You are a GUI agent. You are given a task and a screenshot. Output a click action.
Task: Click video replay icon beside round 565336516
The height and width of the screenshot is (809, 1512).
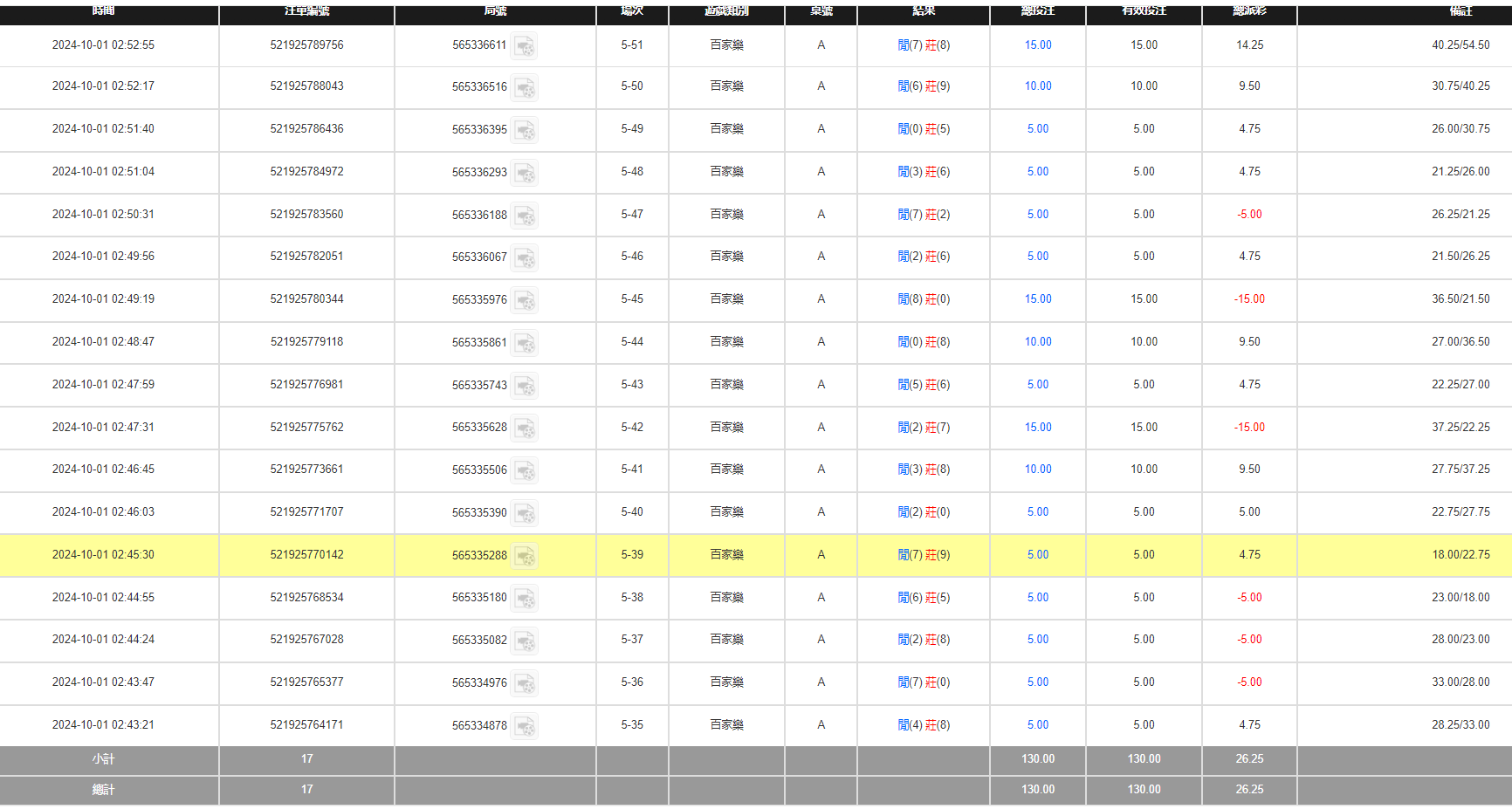click(x=524, y=88)
